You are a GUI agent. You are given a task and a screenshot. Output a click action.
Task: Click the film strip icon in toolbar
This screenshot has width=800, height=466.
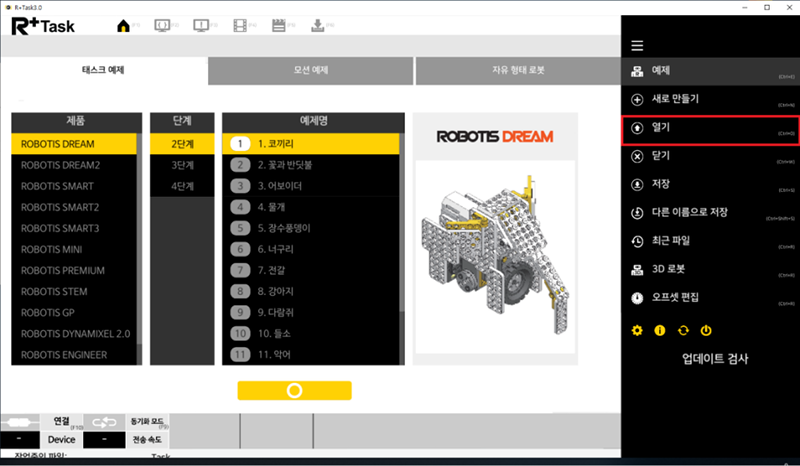pos(241,25)
